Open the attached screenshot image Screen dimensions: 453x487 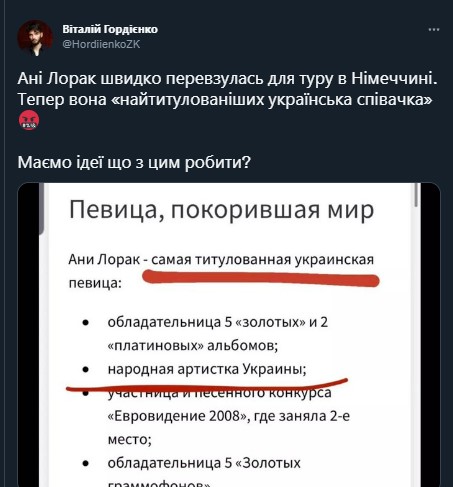point(229,335)
